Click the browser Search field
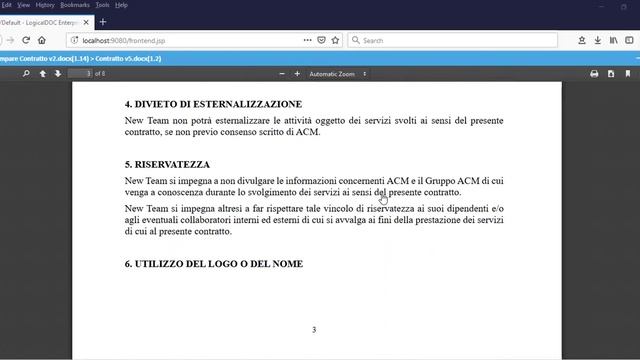Viewport: 640px width, 360px height. (453, 40)
